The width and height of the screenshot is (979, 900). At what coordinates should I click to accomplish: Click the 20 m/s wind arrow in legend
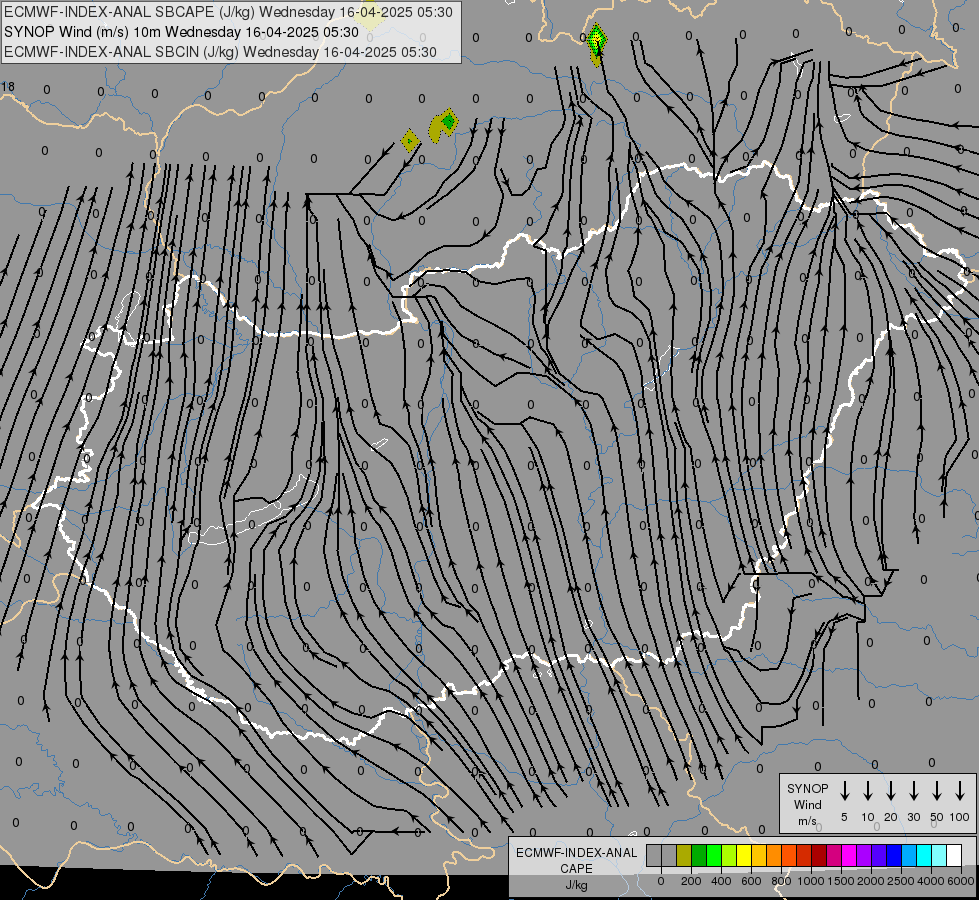pyautogui.click(x=891, y=791)
